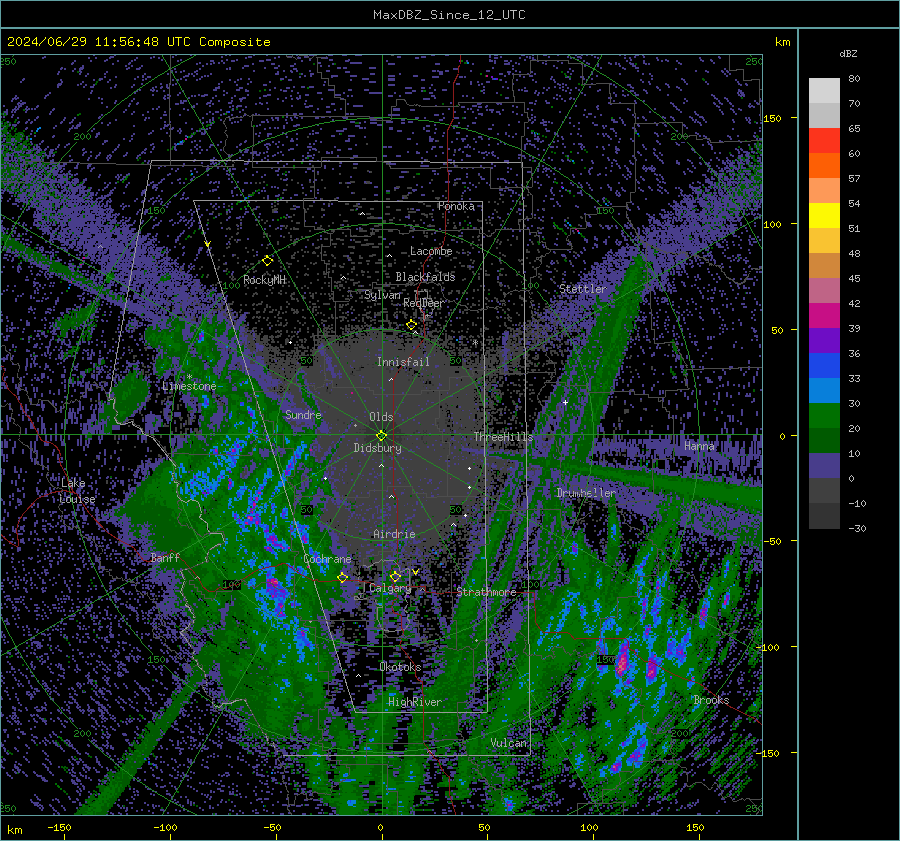This screenshot has height=841, width=900.
Task: Click the Sylvan label
Action: (382, 295)
